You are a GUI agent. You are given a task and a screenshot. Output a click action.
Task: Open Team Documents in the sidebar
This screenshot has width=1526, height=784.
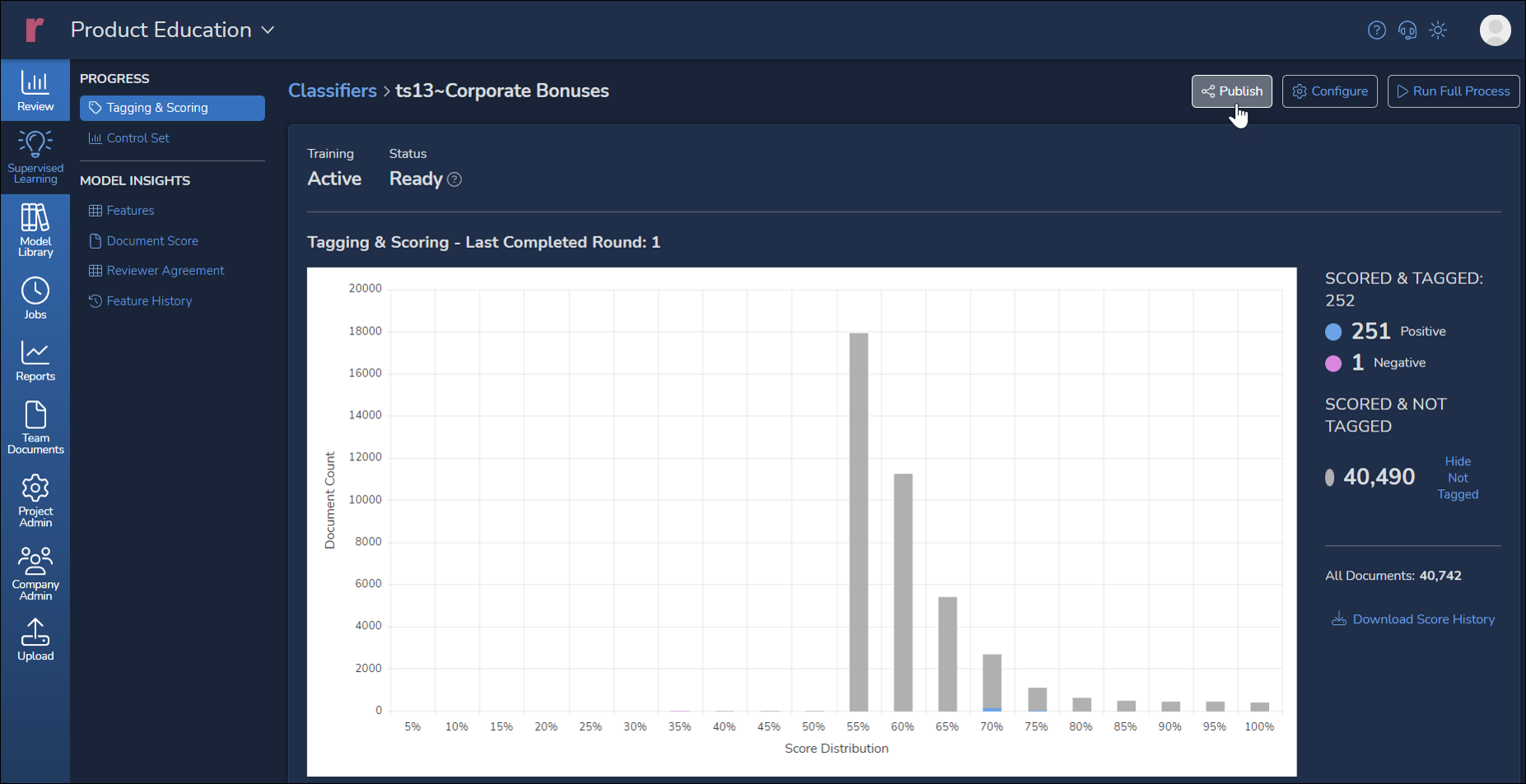pos(35,427)
